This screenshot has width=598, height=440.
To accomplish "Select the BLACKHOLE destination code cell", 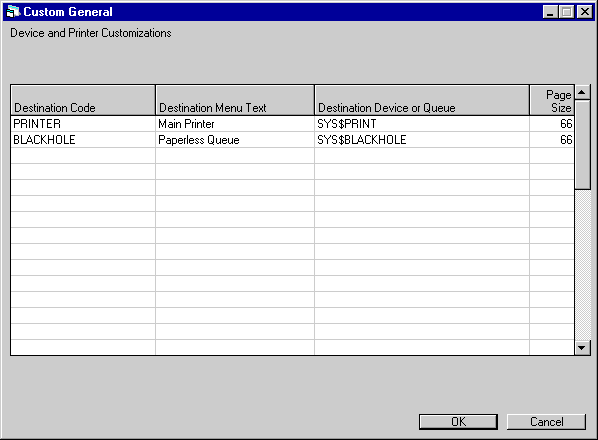I will point(83,140).
